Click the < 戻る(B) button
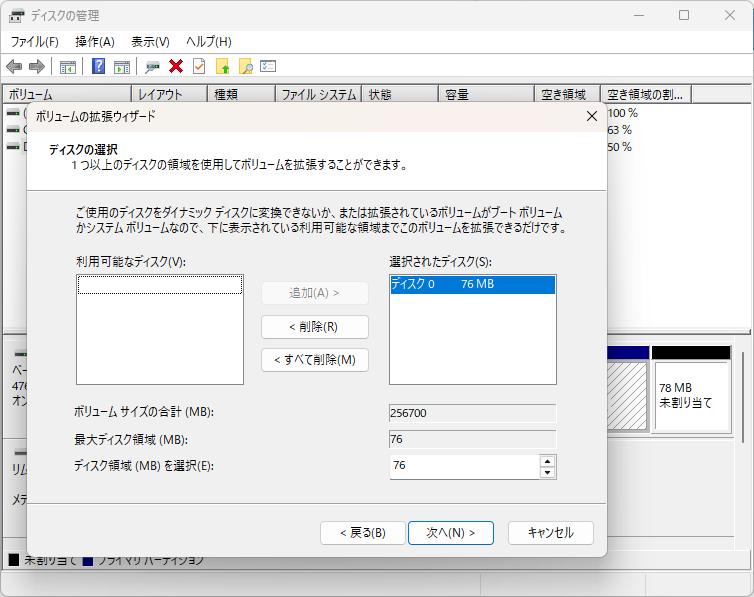 [363, 533]
